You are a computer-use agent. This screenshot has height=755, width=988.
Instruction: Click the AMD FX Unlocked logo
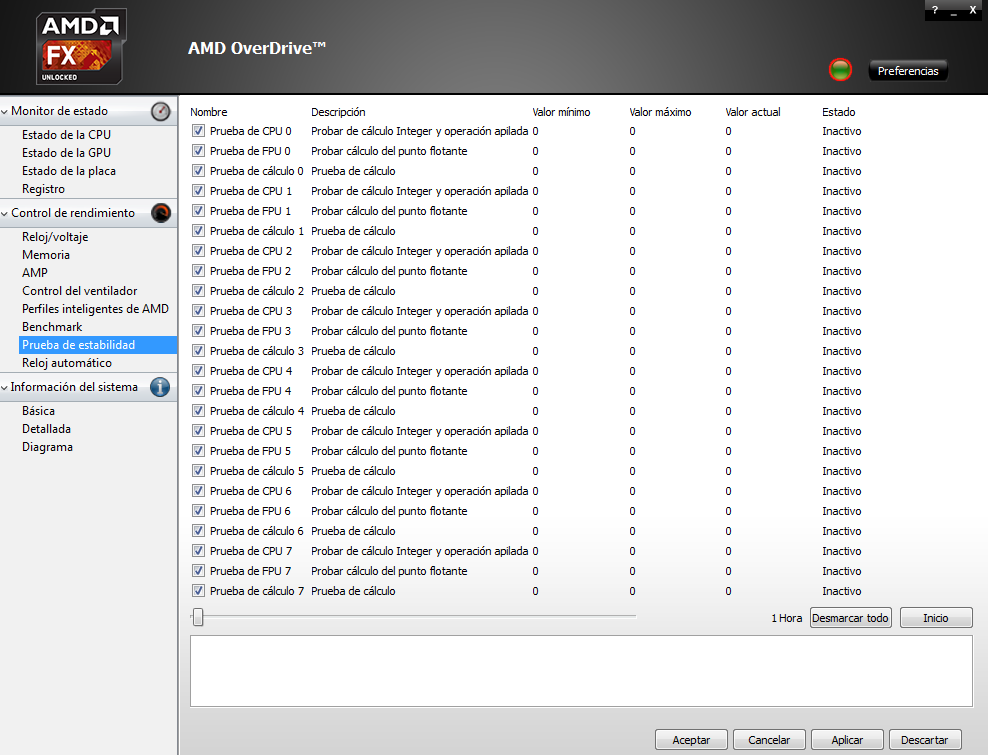click(x=81, y=47)
